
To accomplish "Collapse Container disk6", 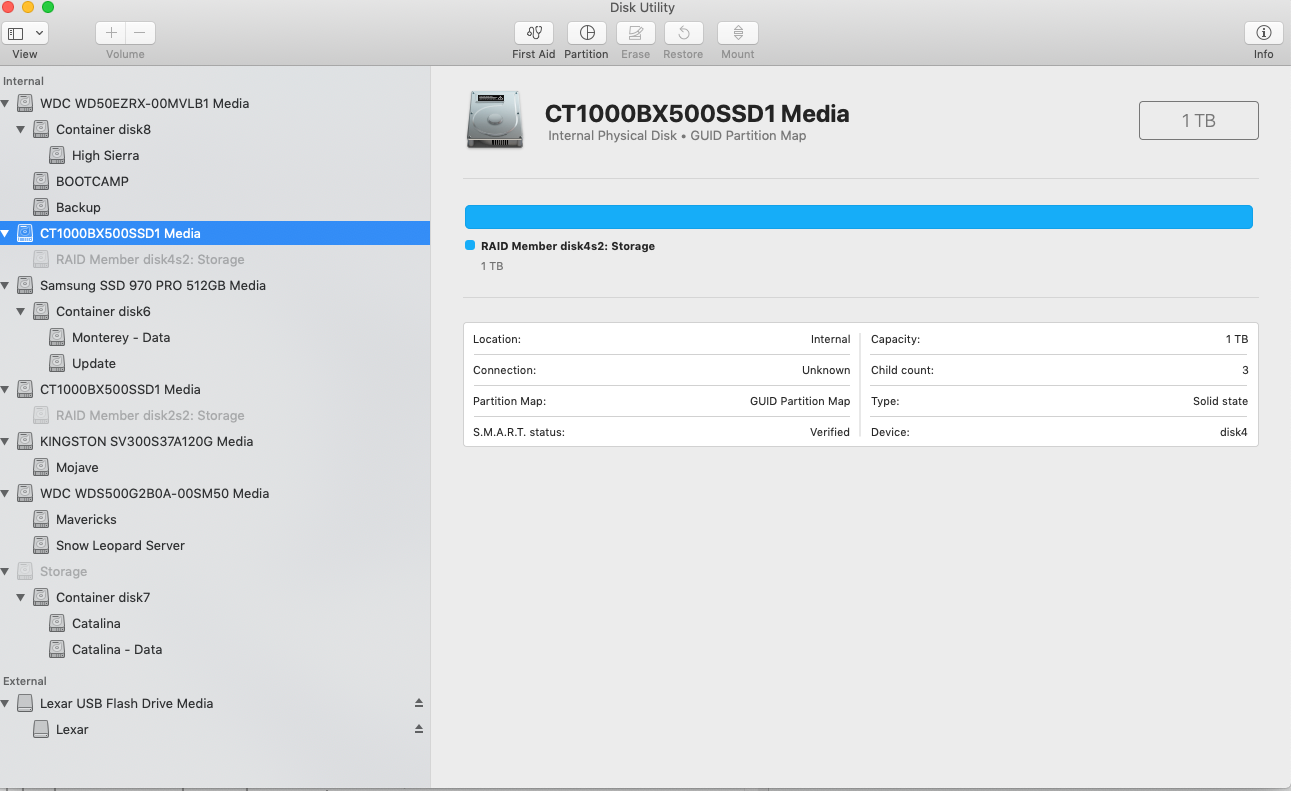I will tap(22, 311).
